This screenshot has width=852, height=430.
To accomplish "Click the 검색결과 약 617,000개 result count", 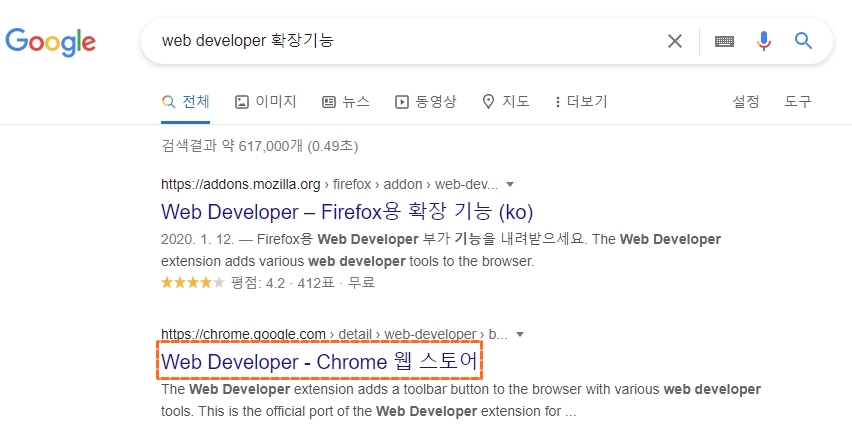I will click(x=260, y=146).
